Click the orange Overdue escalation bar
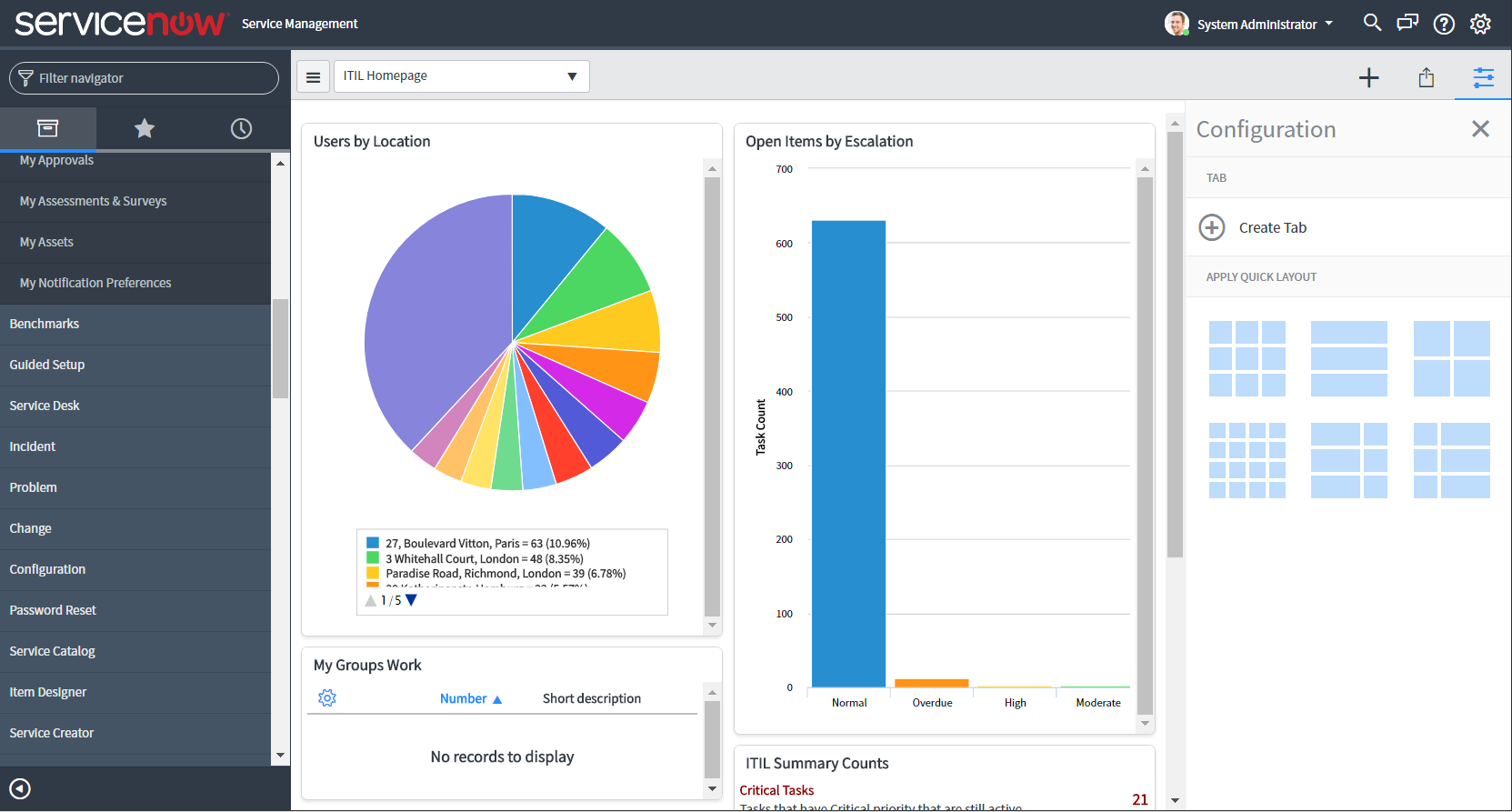The height and width of the screenshot is (812, 1512). coord(932,683)
